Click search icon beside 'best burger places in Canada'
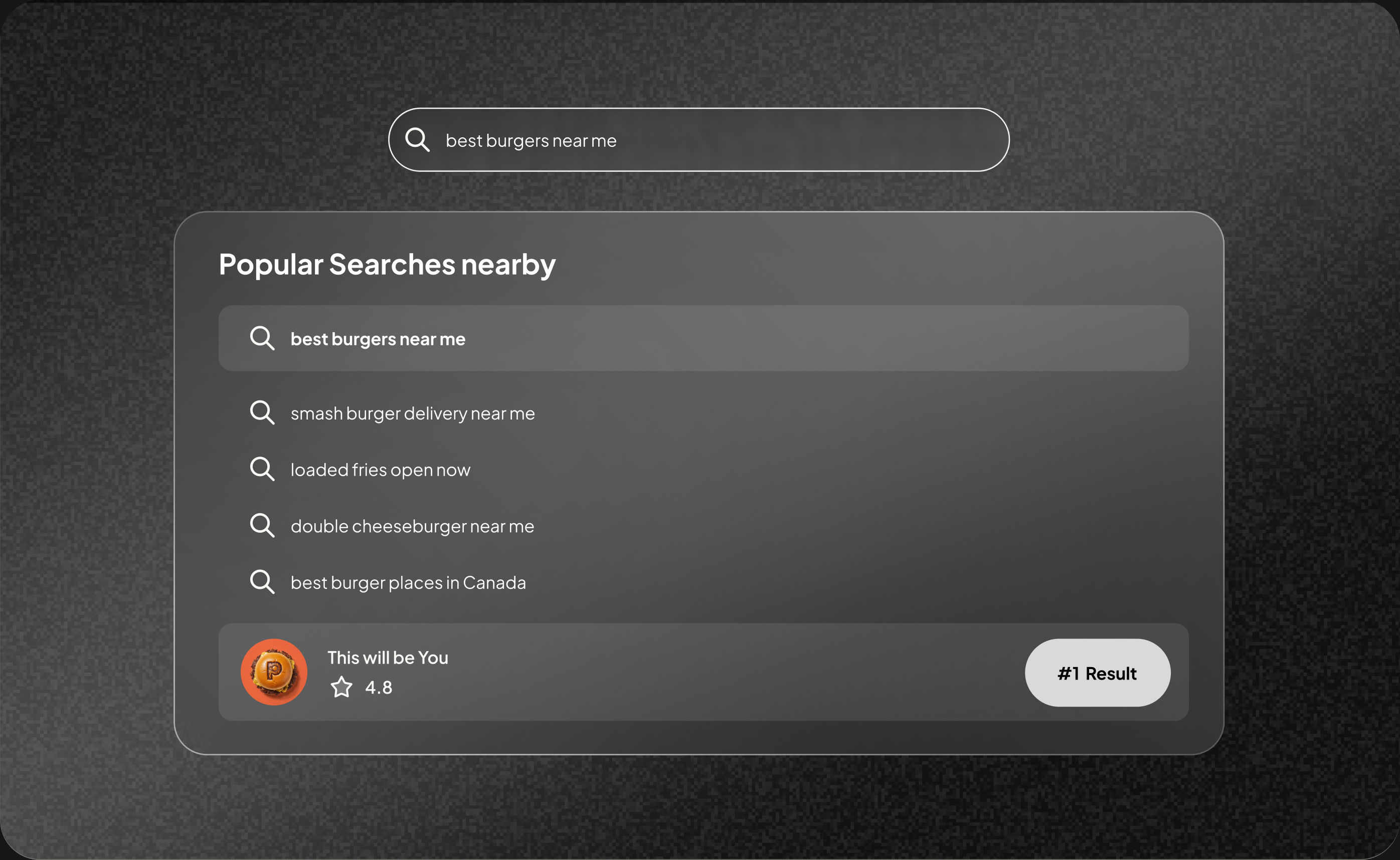This screenshot has height=860, width=1400. pos(262,581)
